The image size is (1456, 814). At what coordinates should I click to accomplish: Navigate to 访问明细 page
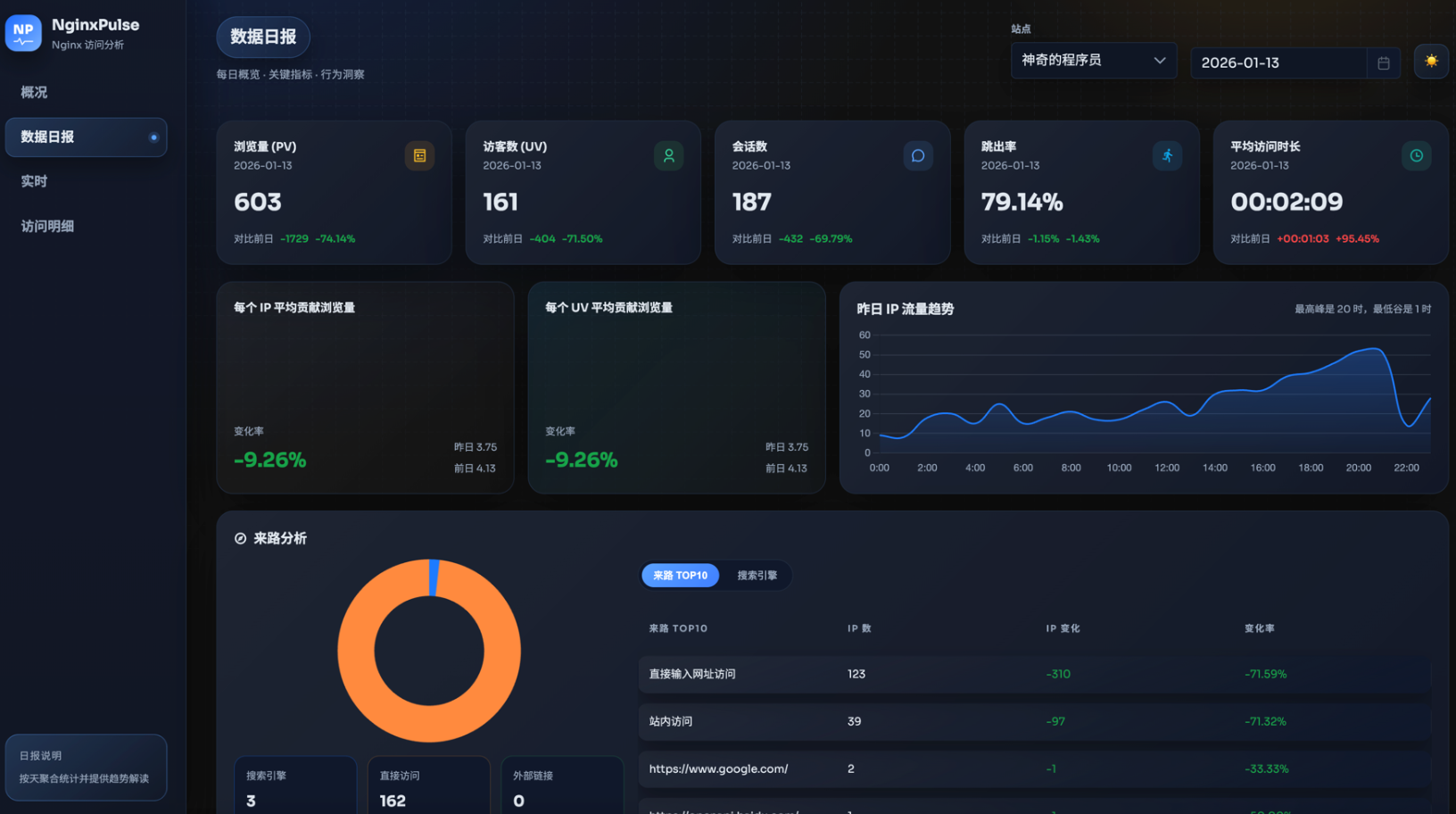(x=46, y=226)
